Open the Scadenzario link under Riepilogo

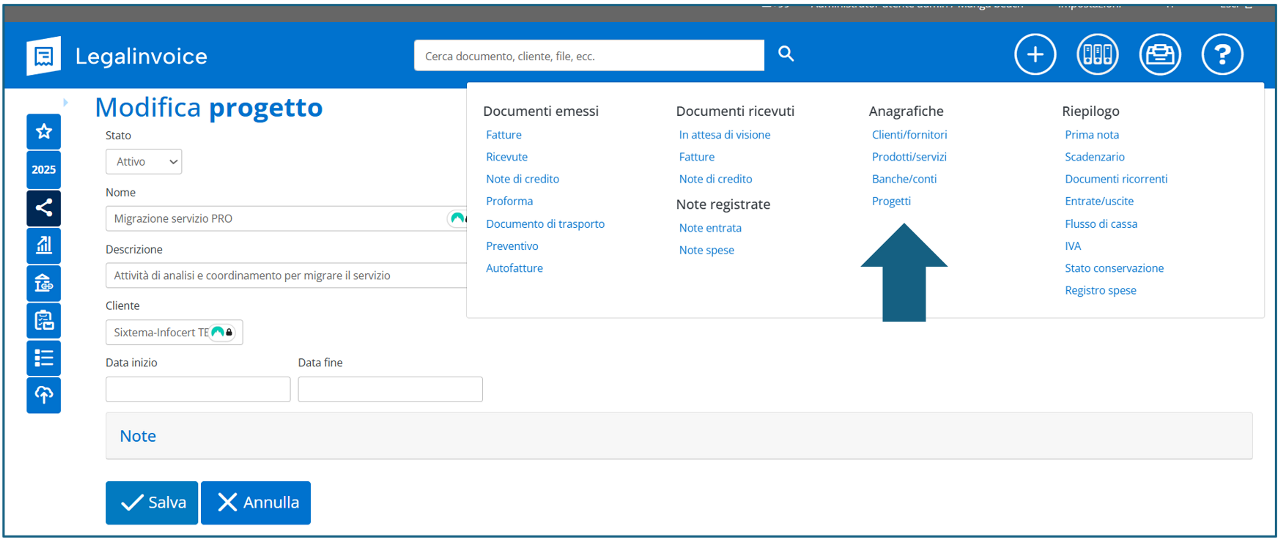tap(1094, 157)
